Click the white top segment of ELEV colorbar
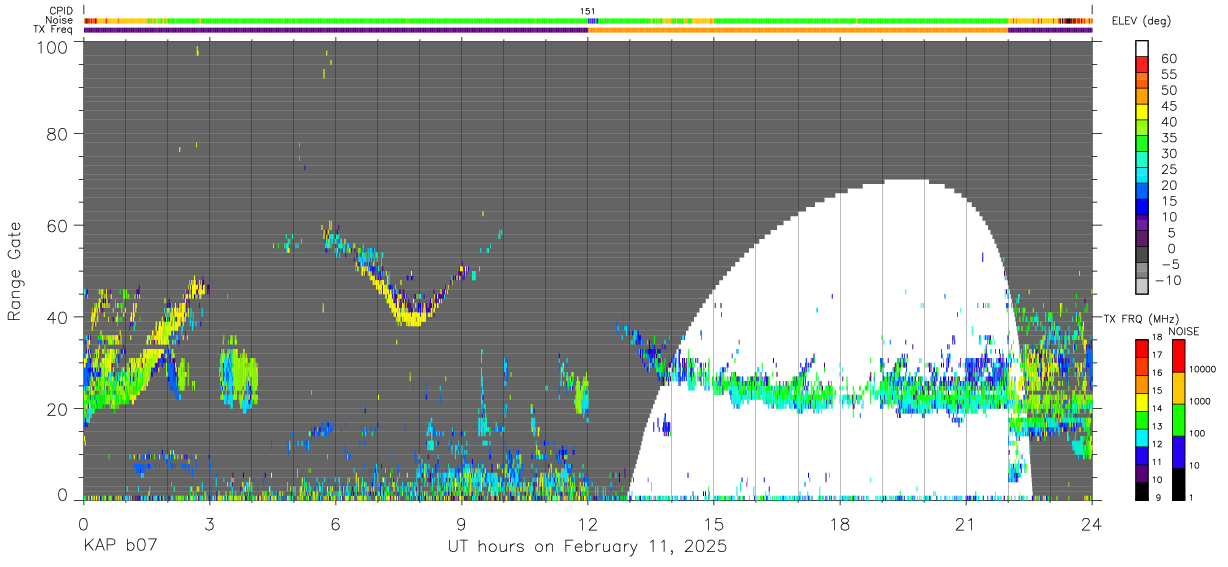The height and width of the screenshot is (567, 1228). pyautogui.click(x=1142, y=49)
